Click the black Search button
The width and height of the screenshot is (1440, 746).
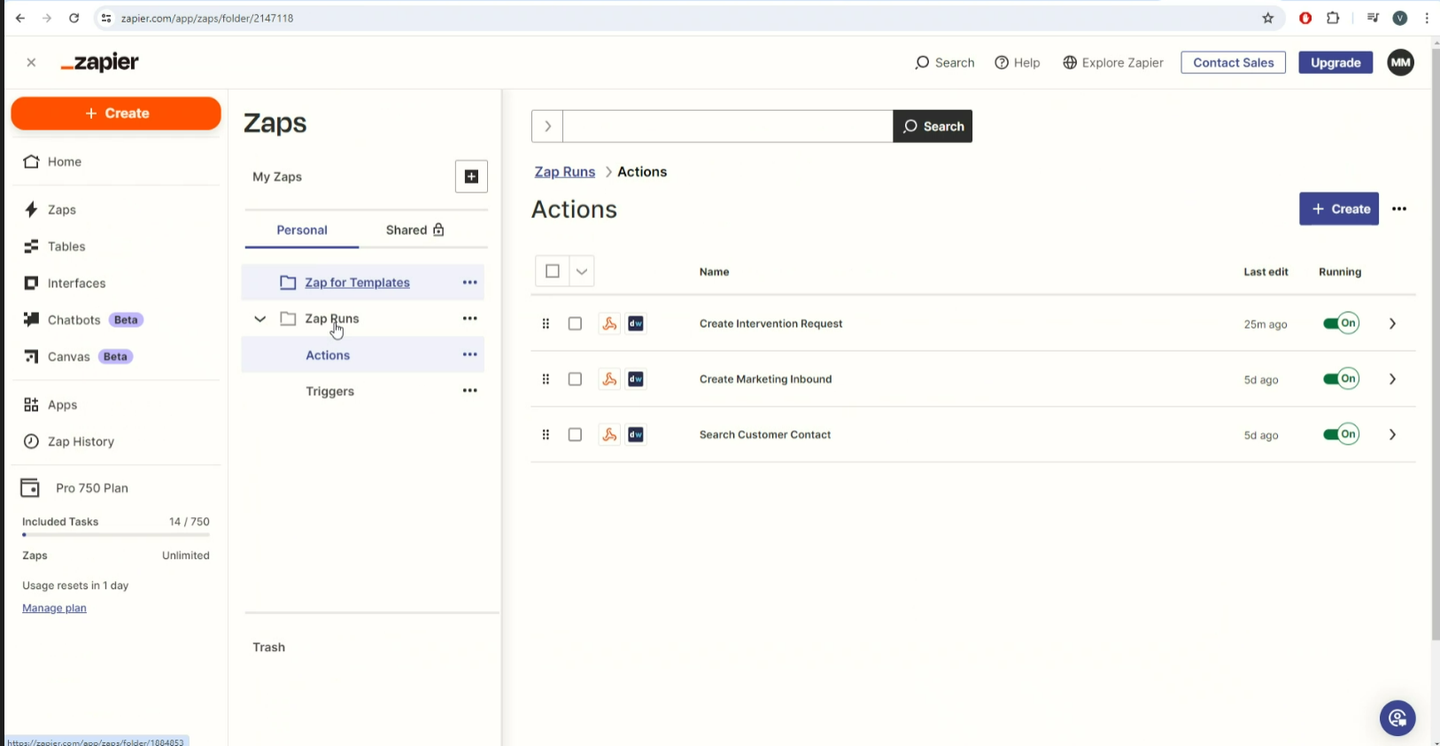933,126
